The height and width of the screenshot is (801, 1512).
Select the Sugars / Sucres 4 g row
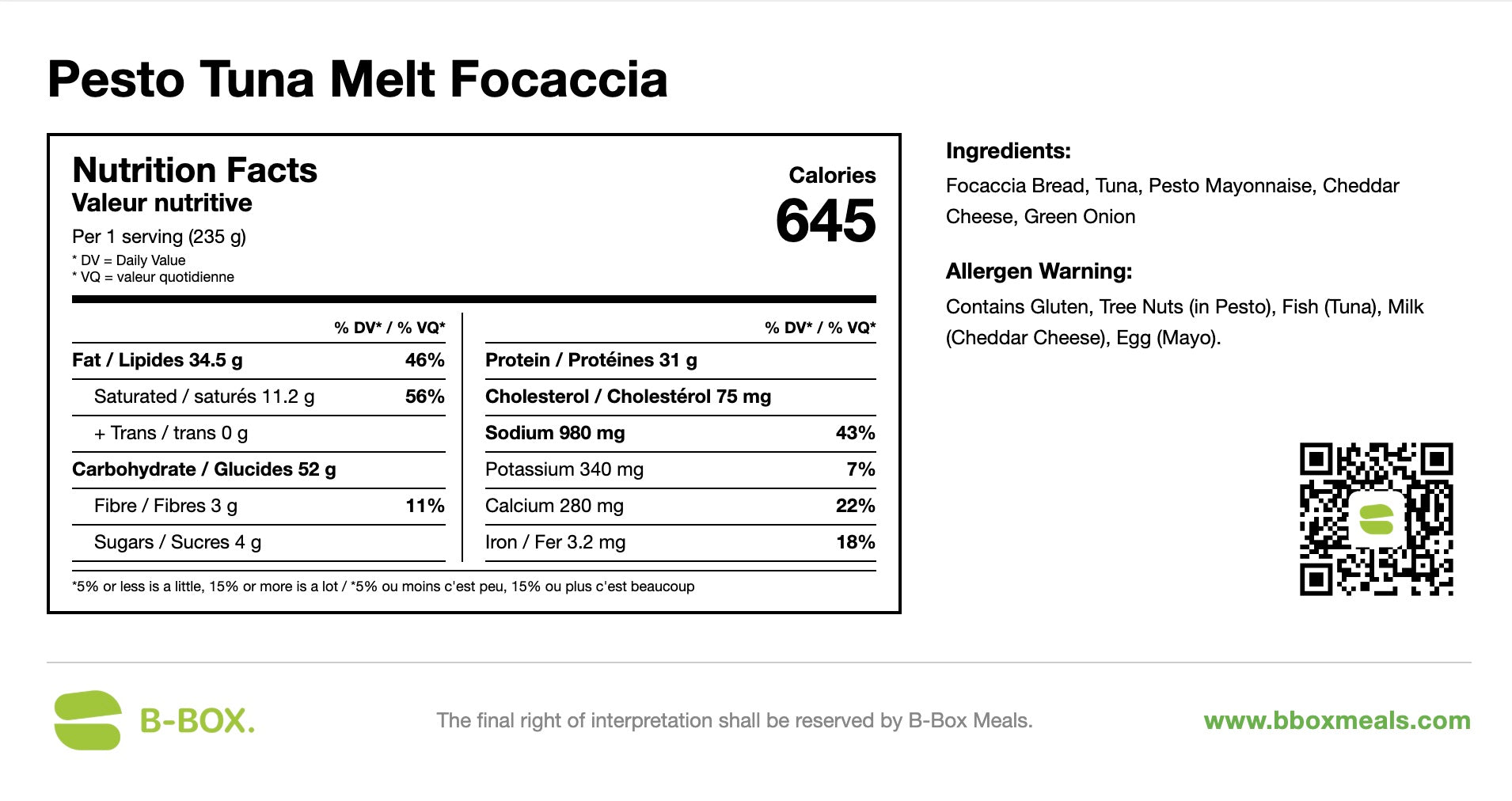[258, 542]
